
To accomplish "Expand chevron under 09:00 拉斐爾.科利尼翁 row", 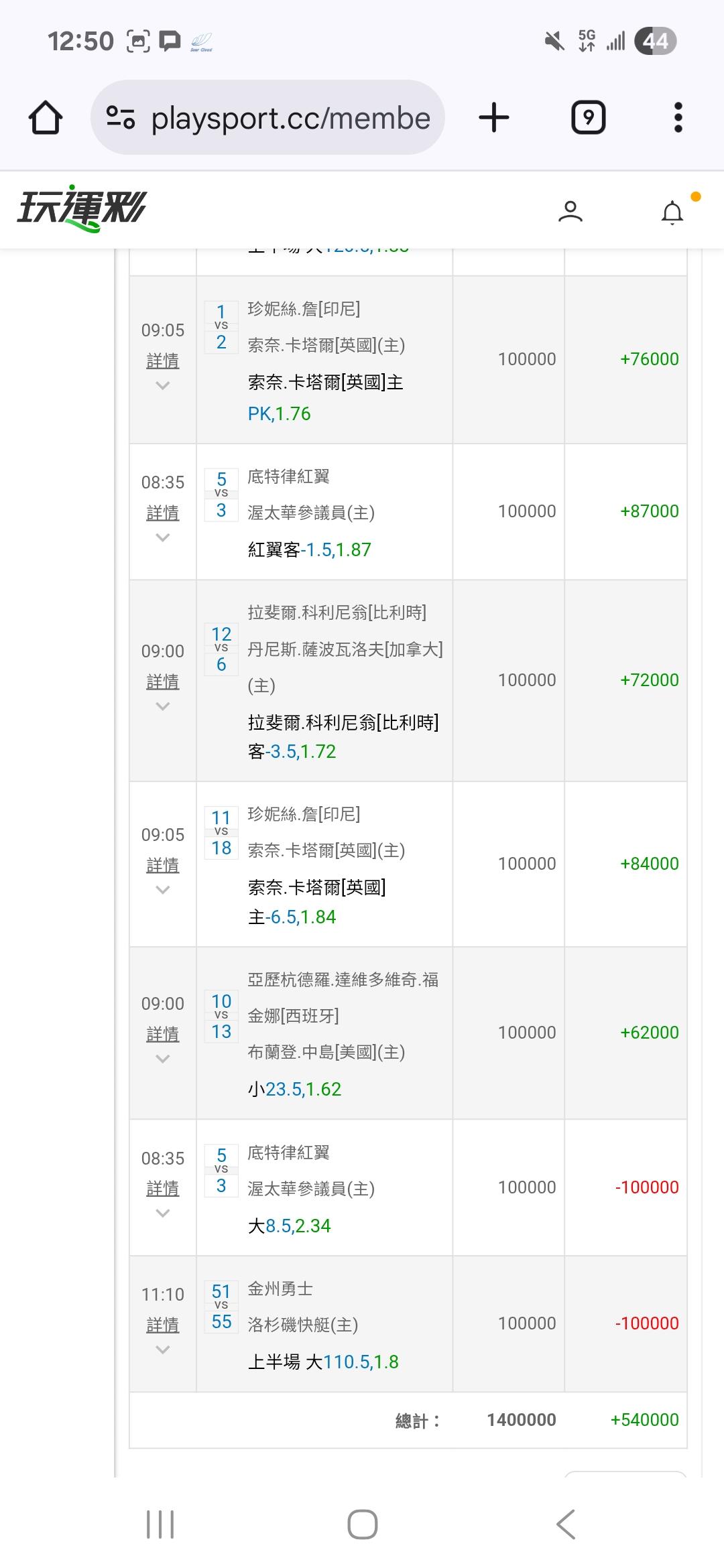I will click(x=162, y=706).
